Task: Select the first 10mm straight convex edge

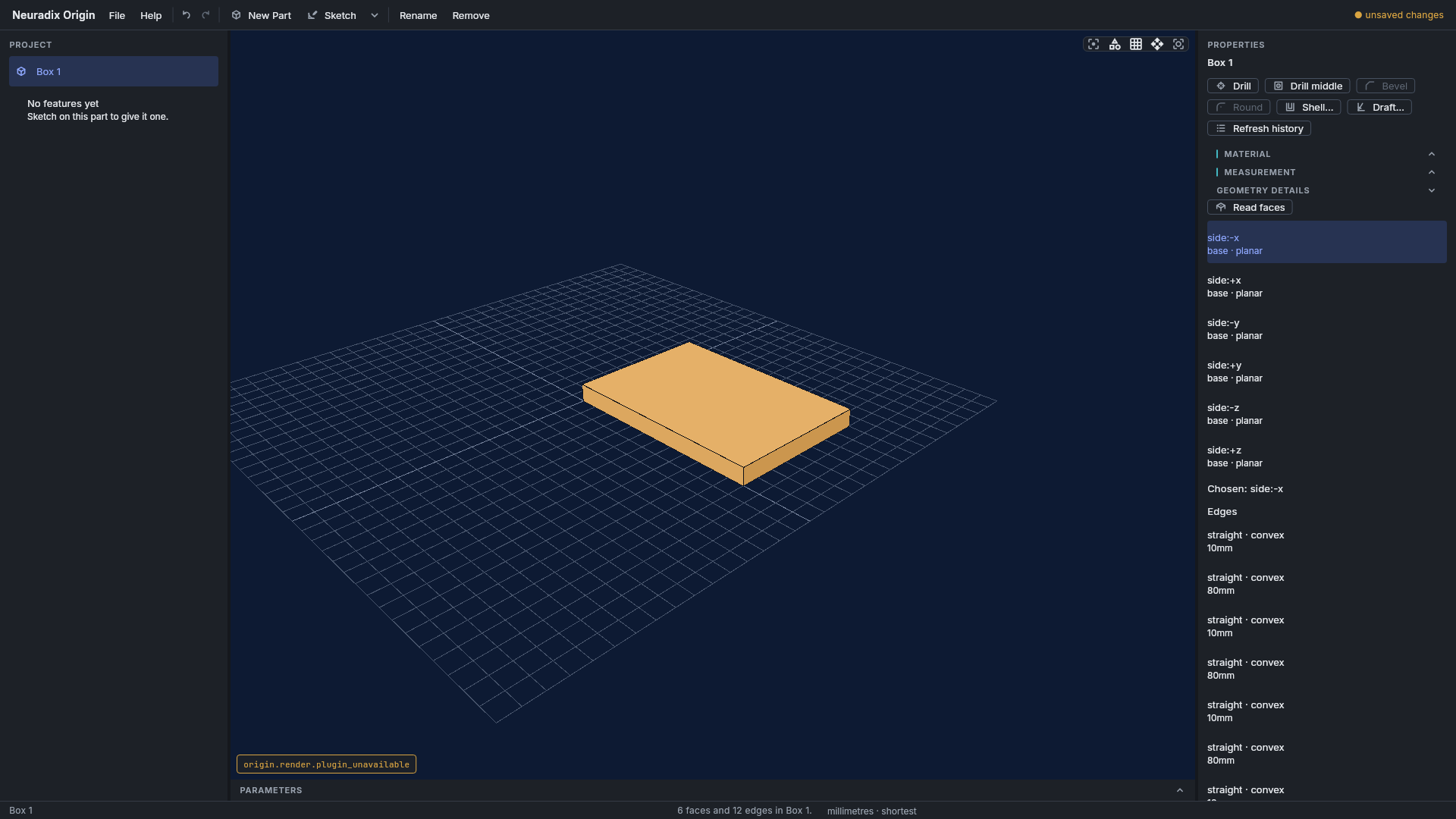Action: 1327,541
